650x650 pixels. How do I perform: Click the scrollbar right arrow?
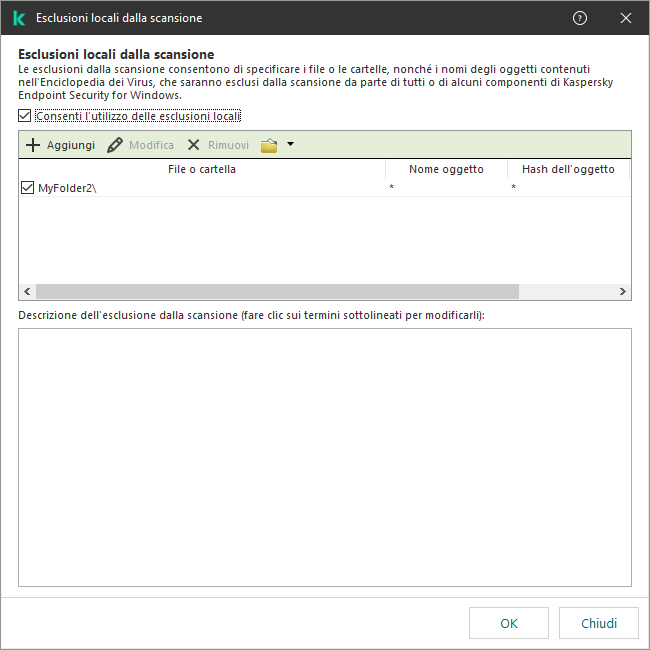pos(622,291)
